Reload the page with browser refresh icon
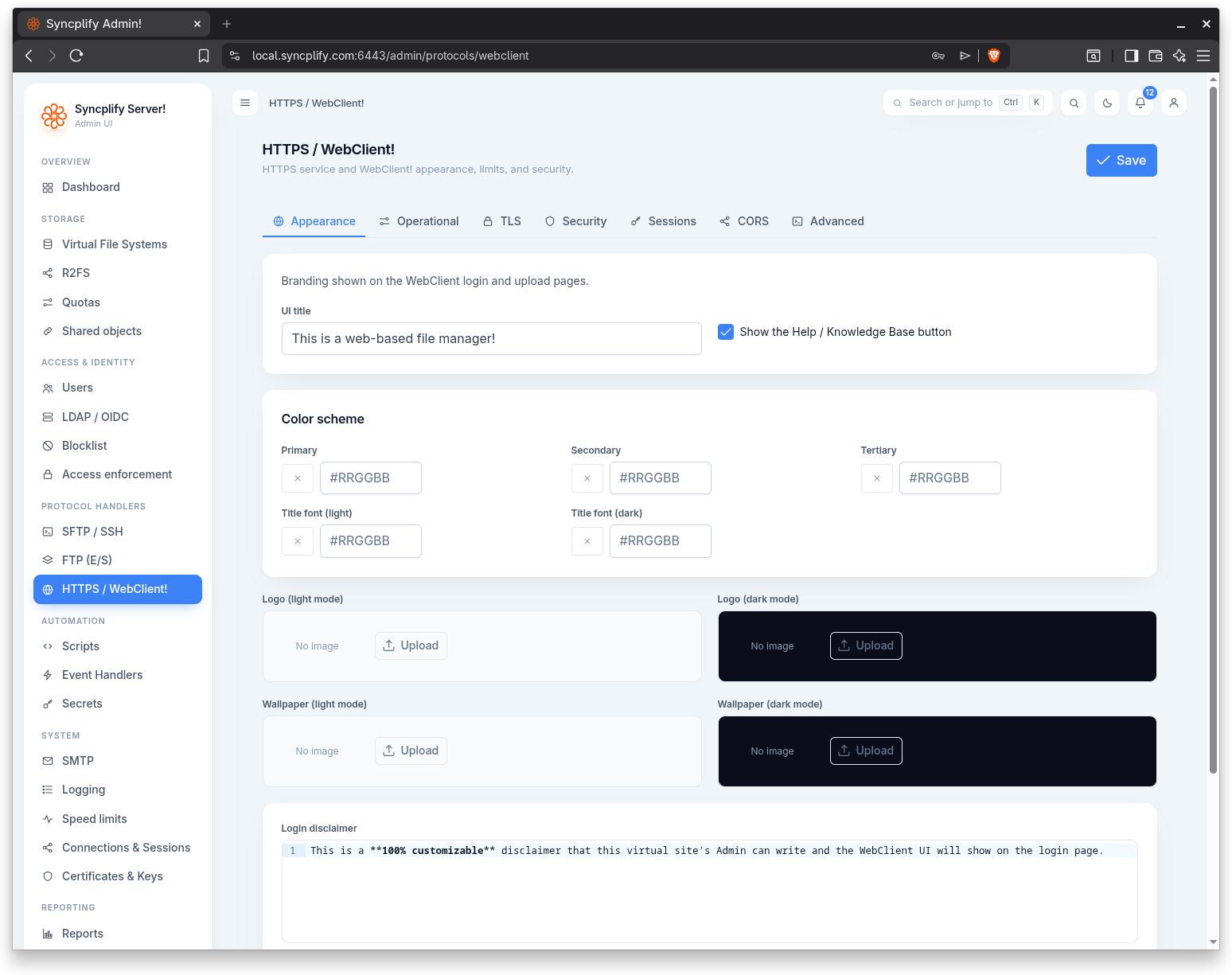Viewport: 1232px width, 975px height. (x=76, y=56)
